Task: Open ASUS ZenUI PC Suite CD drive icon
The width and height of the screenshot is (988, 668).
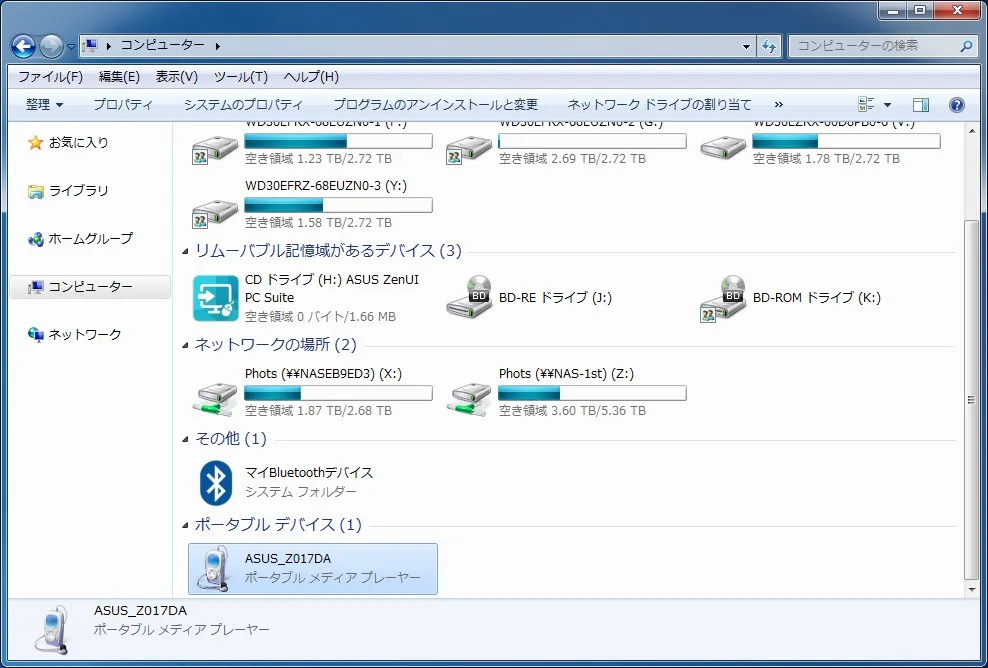Action: tap(215, 298)
